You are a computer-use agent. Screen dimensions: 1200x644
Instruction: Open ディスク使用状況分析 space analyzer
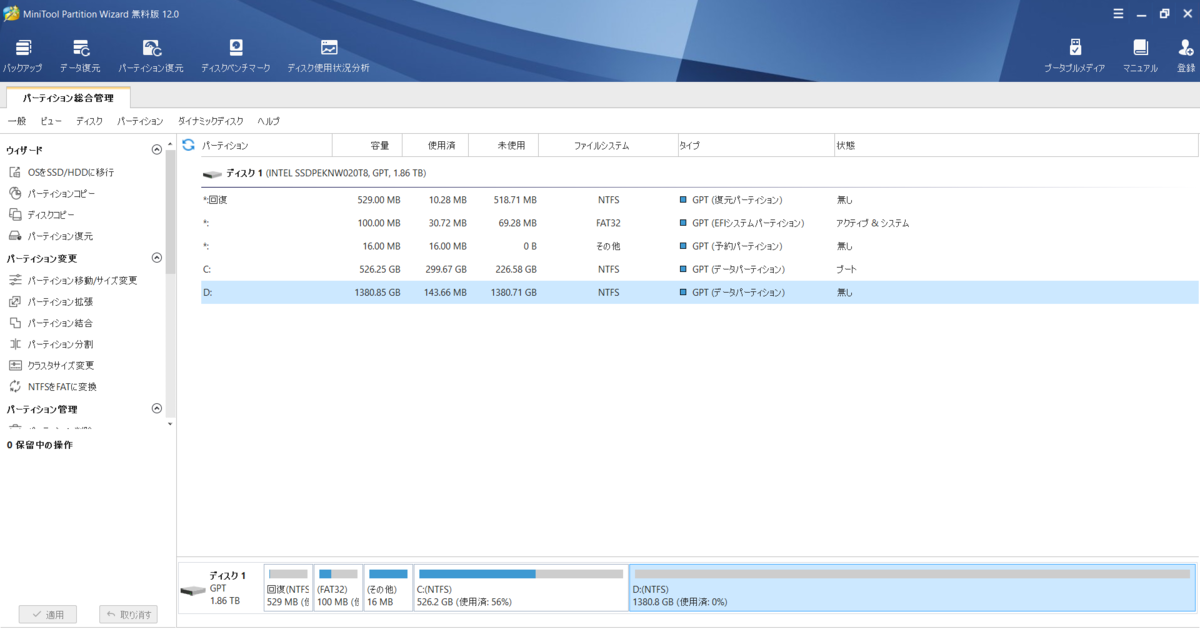[328, 56]
